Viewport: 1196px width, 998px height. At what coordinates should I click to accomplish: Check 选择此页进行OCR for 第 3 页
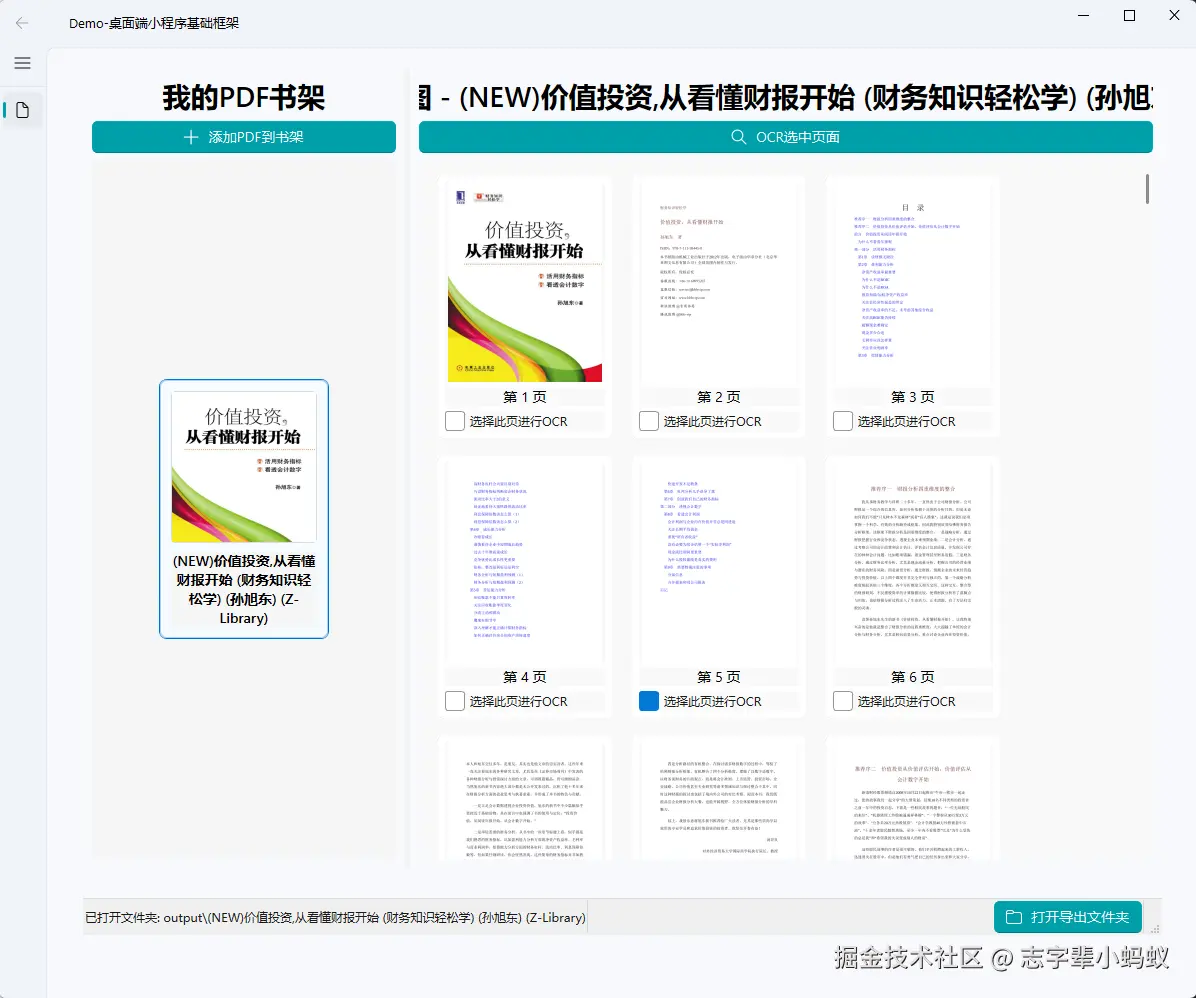point(843,421)
